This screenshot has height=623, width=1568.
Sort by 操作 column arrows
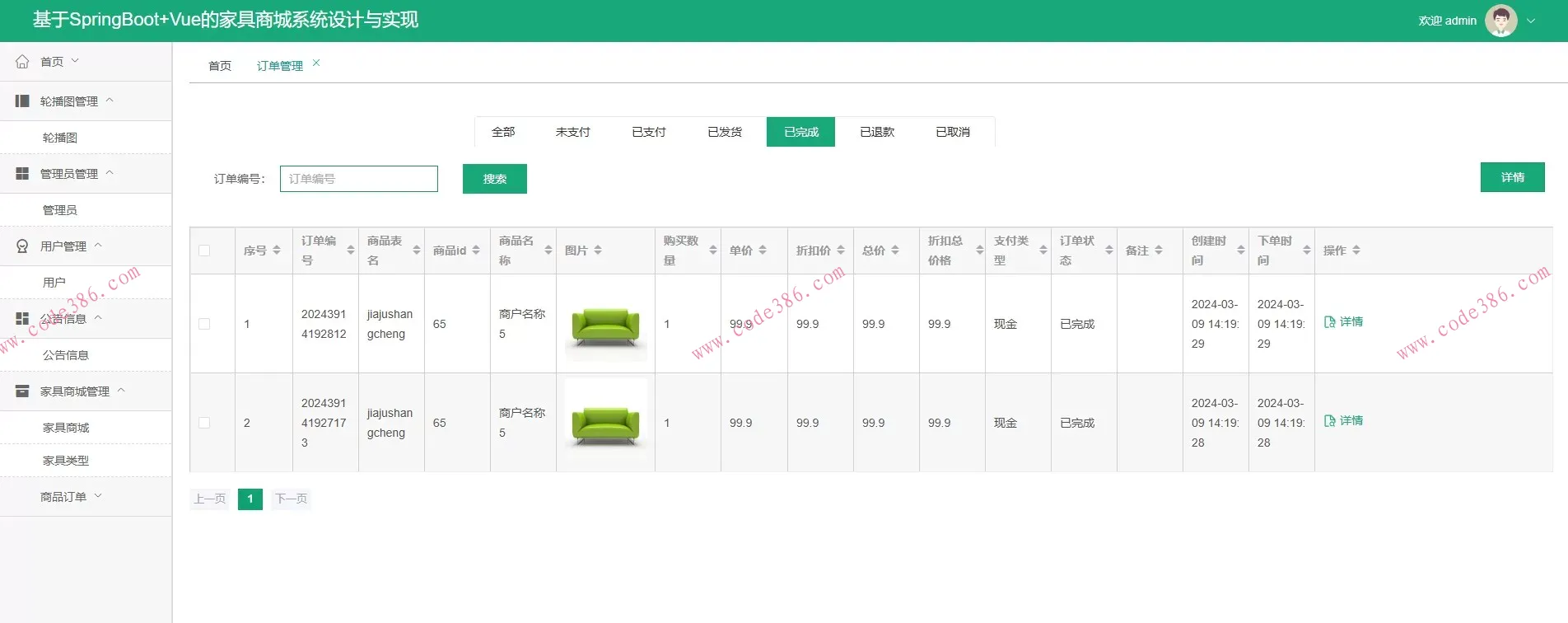[x=1356, y=250]
